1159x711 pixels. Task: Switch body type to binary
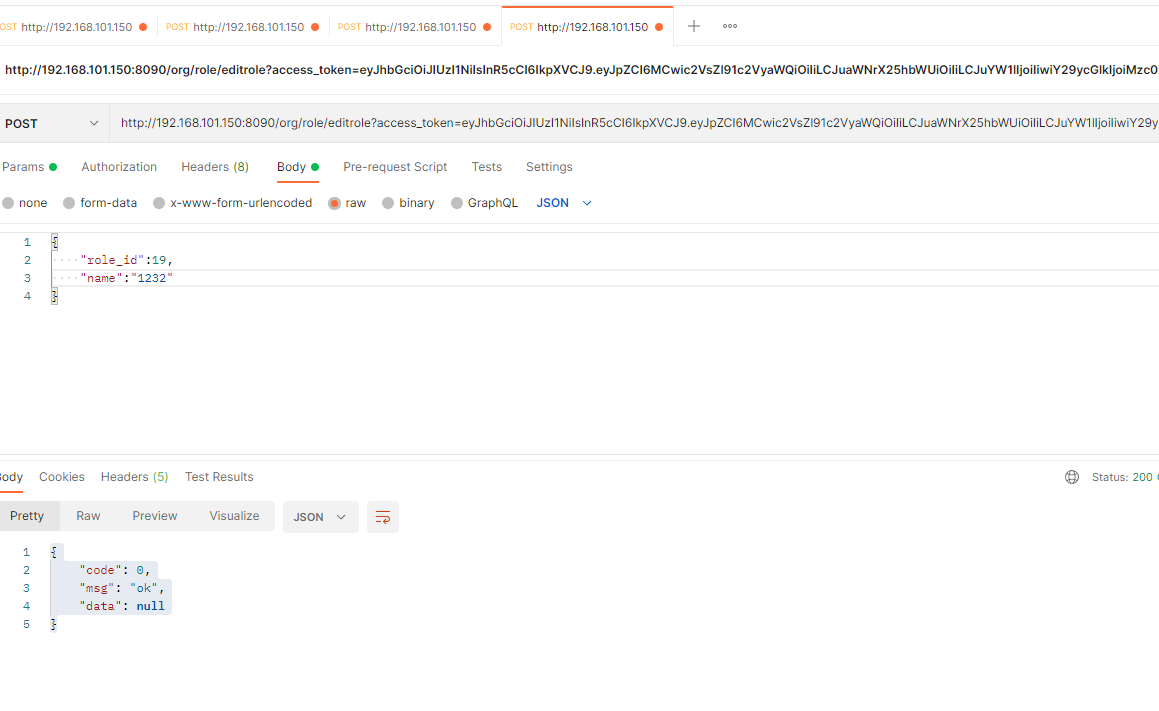[409, 203]
